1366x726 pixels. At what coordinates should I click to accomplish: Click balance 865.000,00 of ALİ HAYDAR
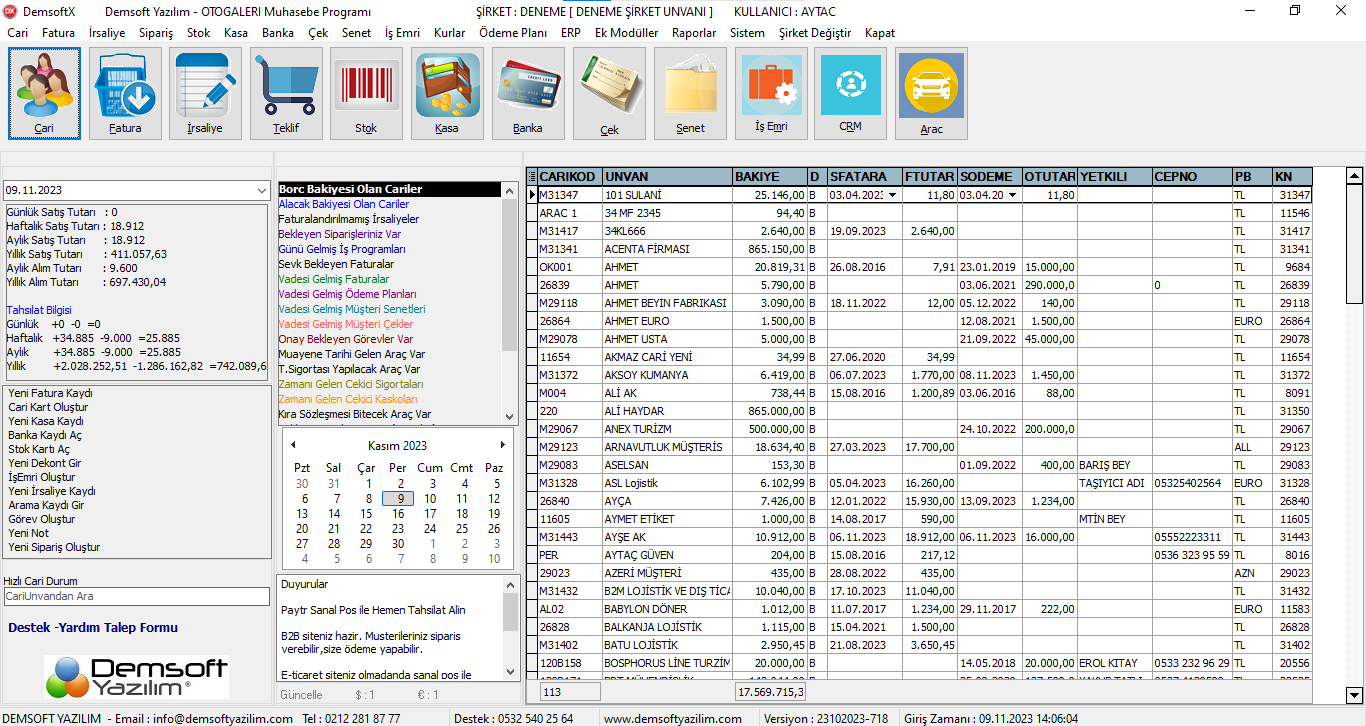pos(769,411)
